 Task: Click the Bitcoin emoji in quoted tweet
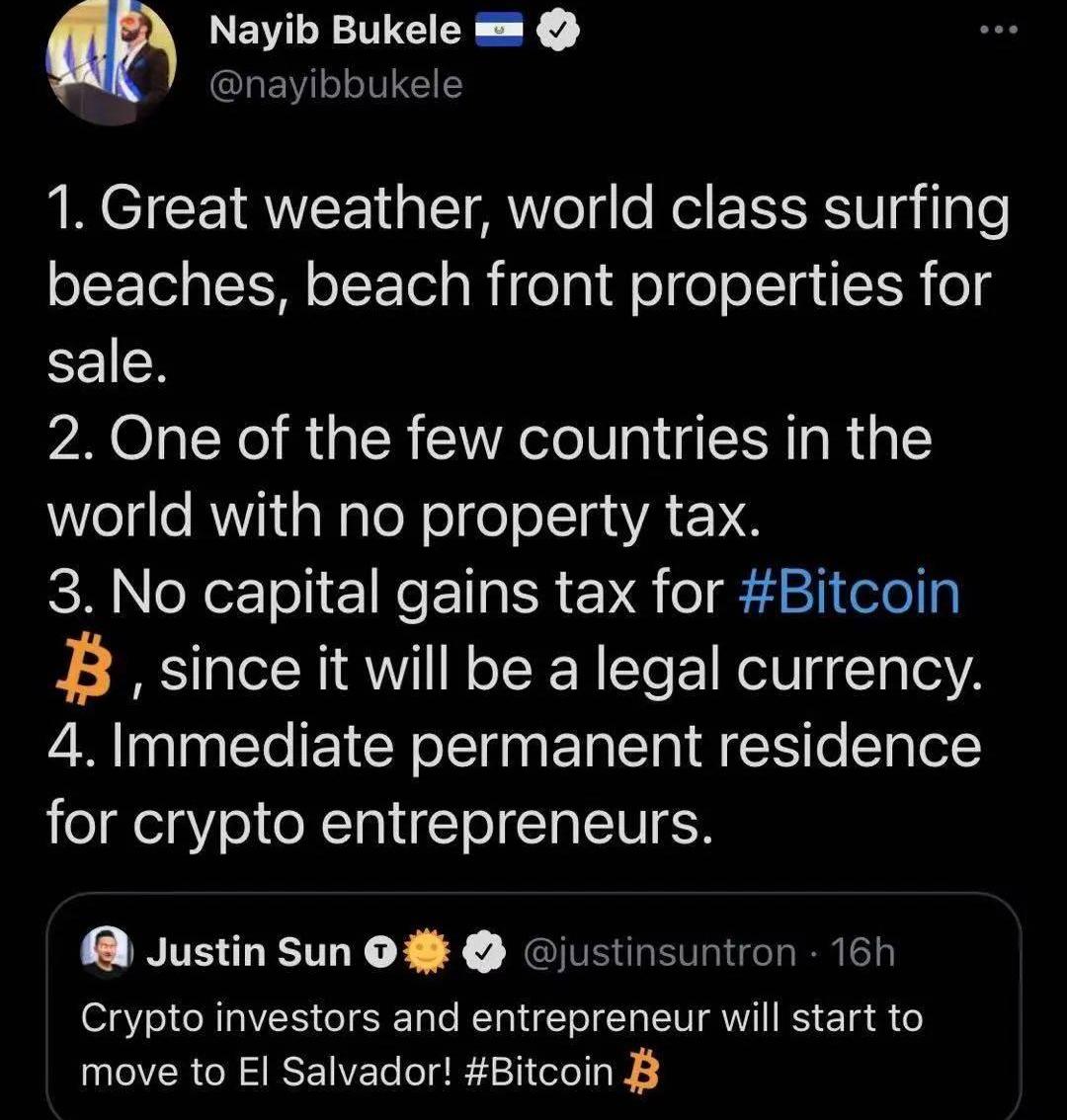coord(643,1072)
